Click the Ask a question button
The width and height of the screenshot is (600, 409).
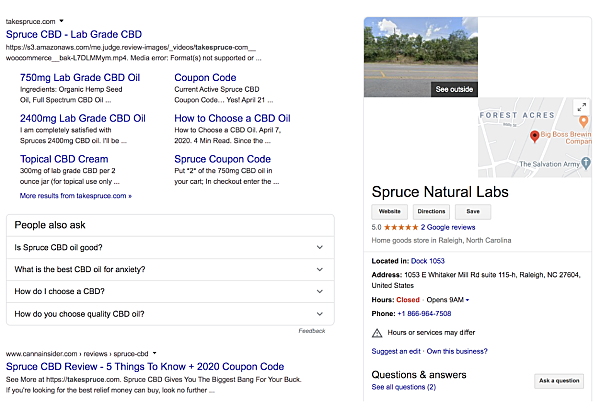coord(559,381)
